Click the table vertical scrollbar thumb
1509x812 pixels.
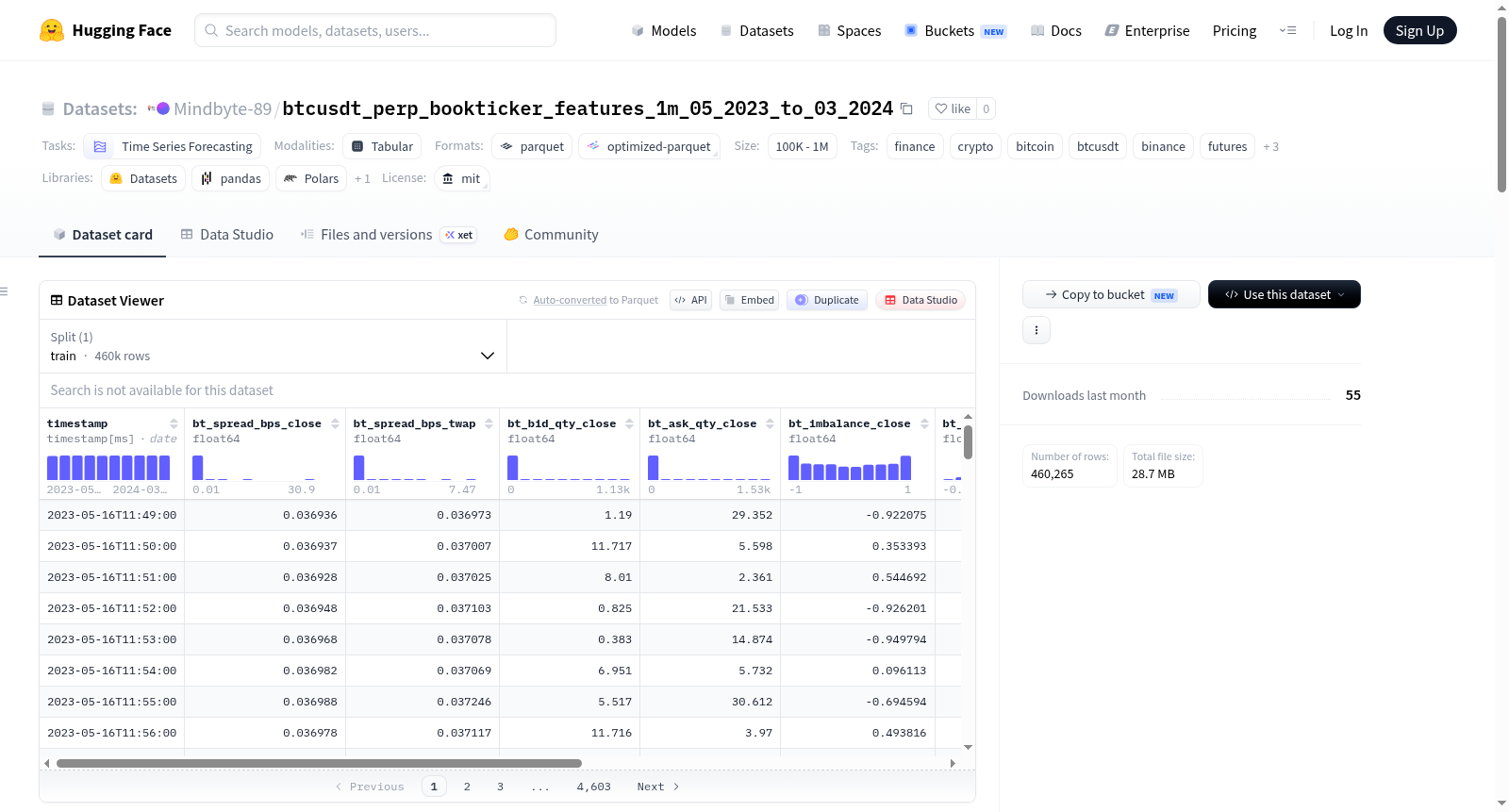[968, 442]
